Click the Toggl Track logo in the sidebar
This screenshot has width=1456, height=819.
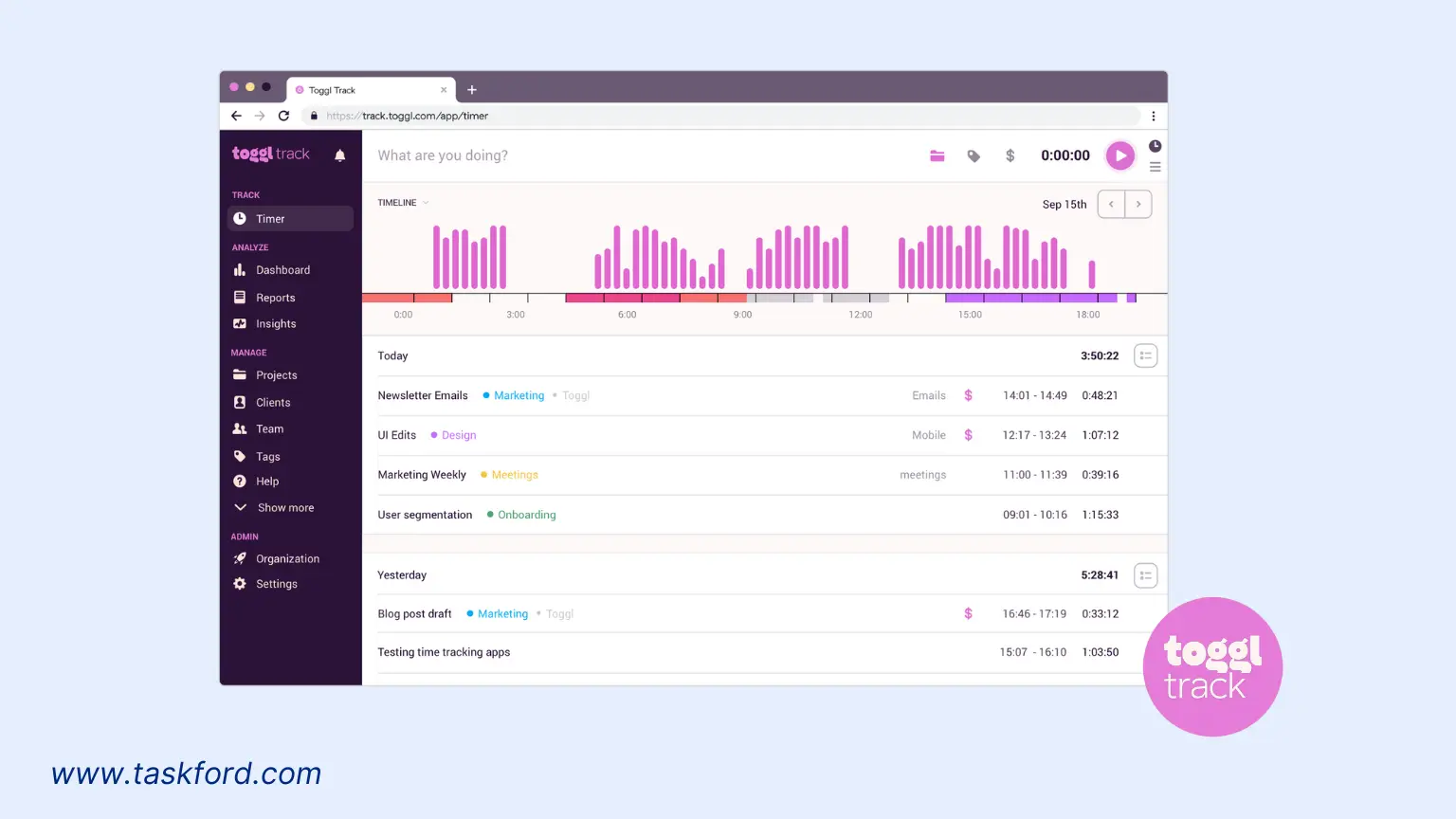pos(271,154)
